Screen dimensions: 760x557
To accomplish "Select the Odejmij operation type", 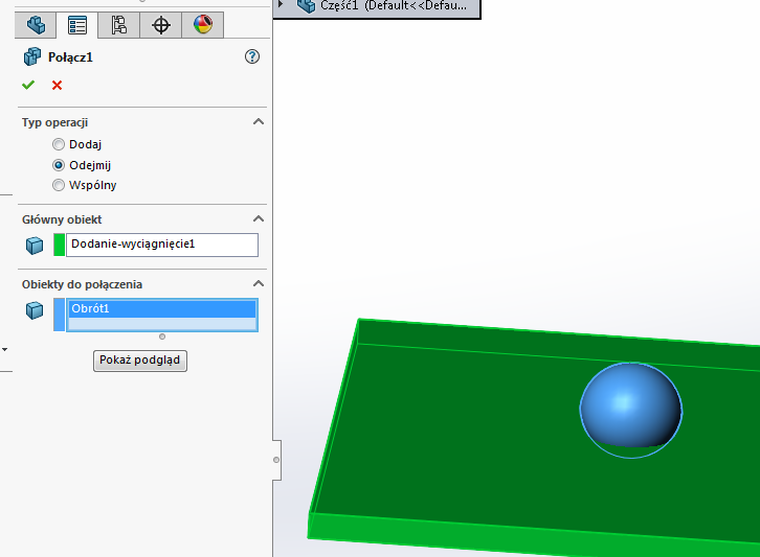I will 58,165.
